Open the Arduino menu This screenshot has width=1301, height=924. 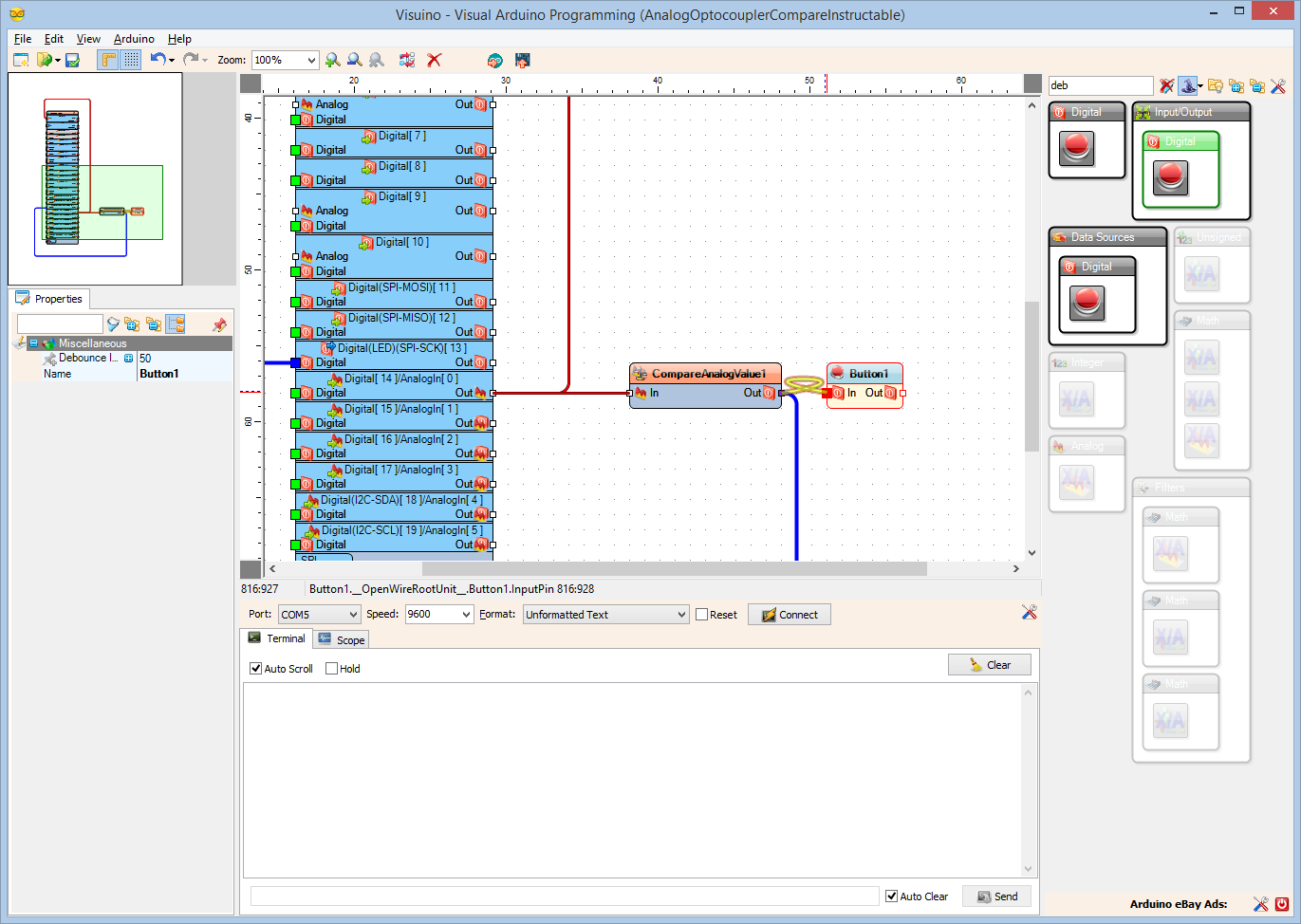point(133,39)
